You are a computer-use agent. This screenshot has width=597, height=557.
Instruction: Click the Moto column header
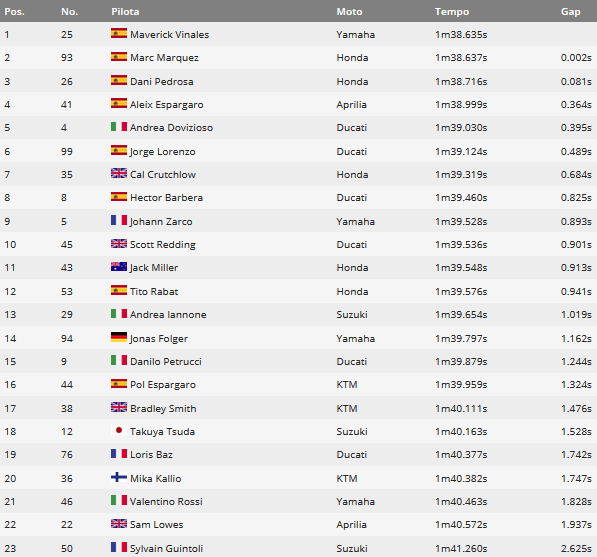click(x=349, y=12)
